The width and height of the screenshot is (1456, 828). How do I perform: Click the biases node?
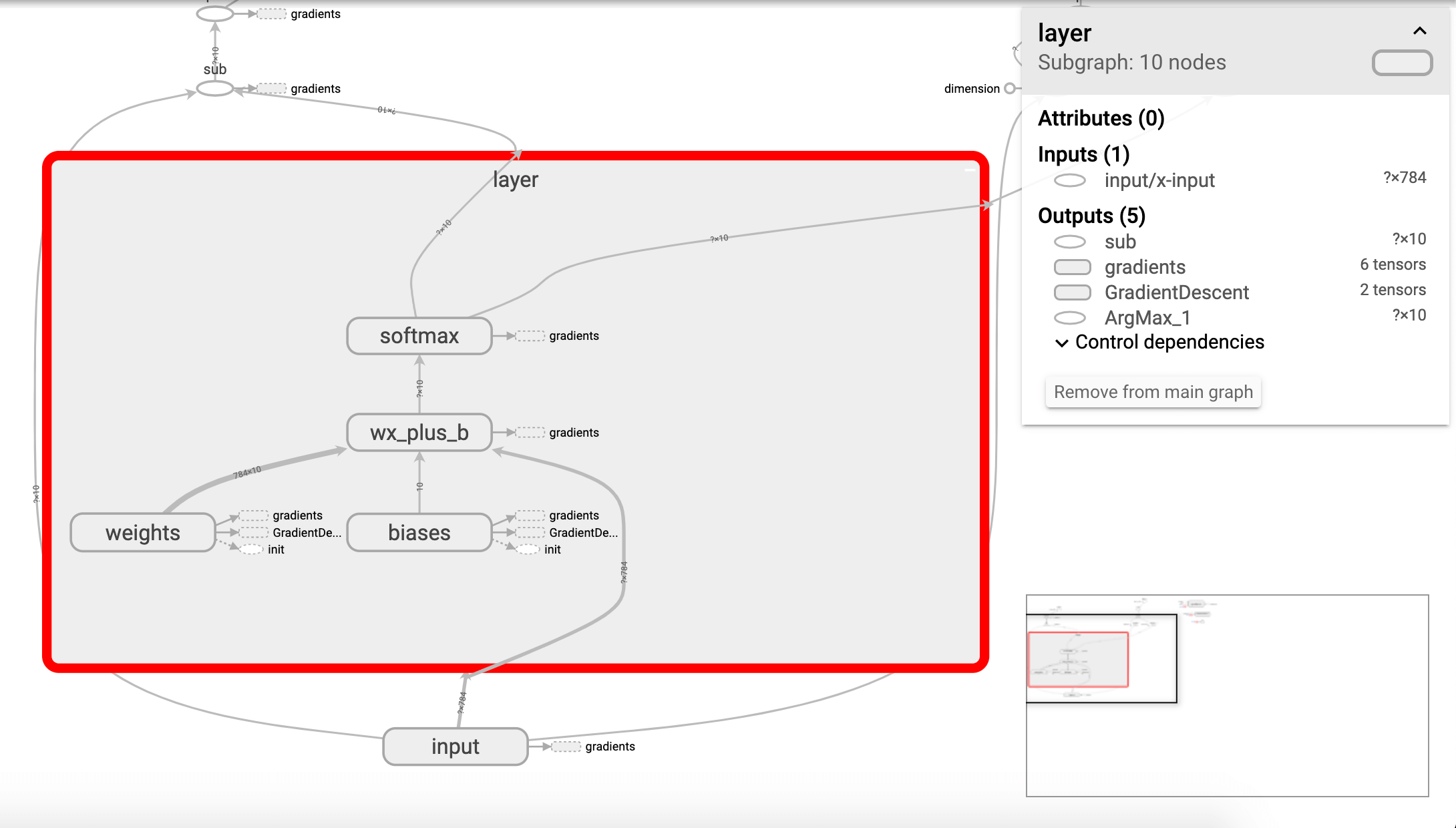click(x=419, y=533)
